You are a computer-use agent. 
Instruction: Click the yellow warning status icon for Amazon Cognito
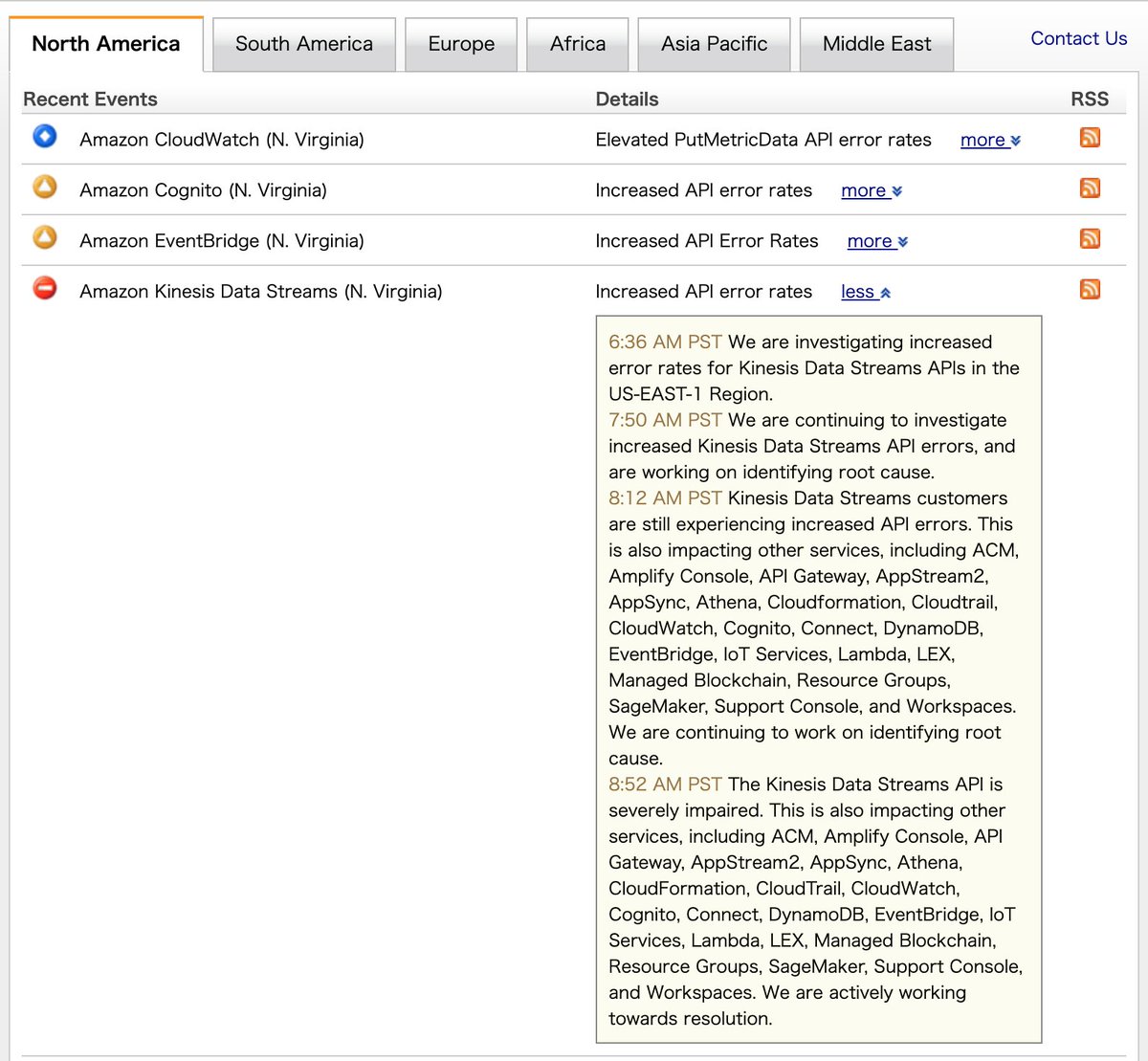pos(45,186)
